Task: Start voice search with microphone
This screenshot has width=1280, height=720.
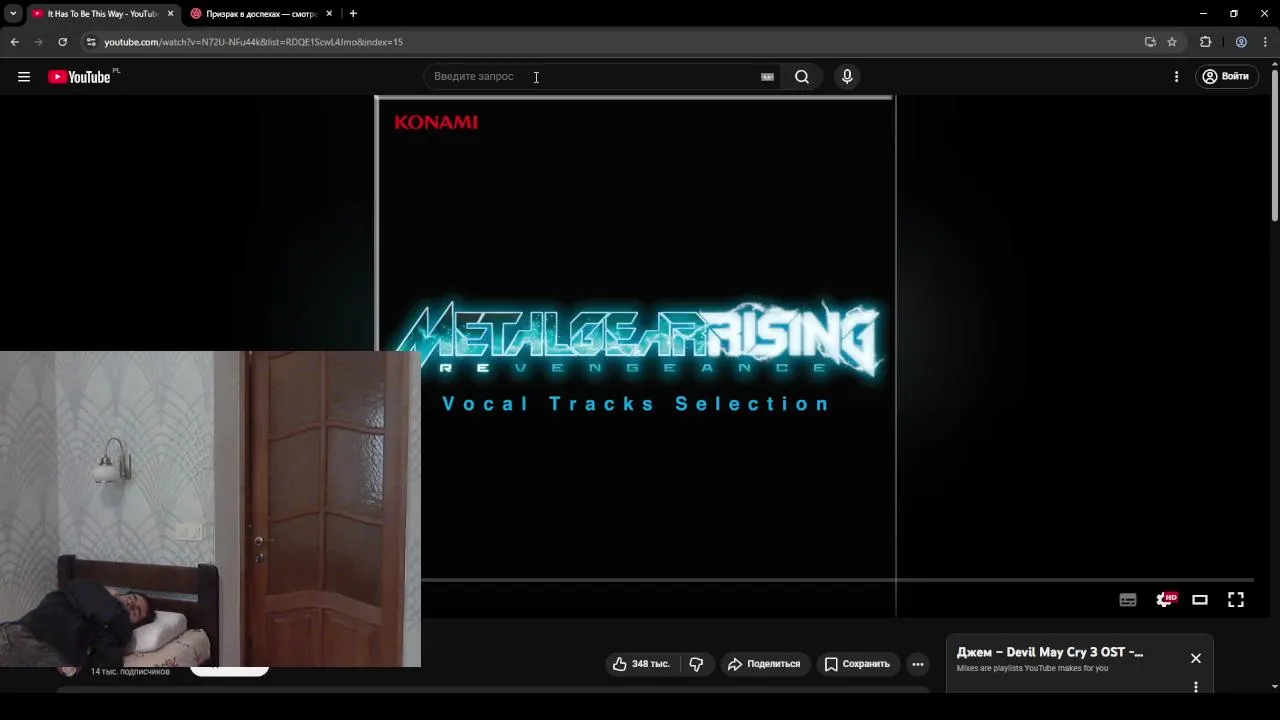Action: pyautogui.click(x=847, y=76)
